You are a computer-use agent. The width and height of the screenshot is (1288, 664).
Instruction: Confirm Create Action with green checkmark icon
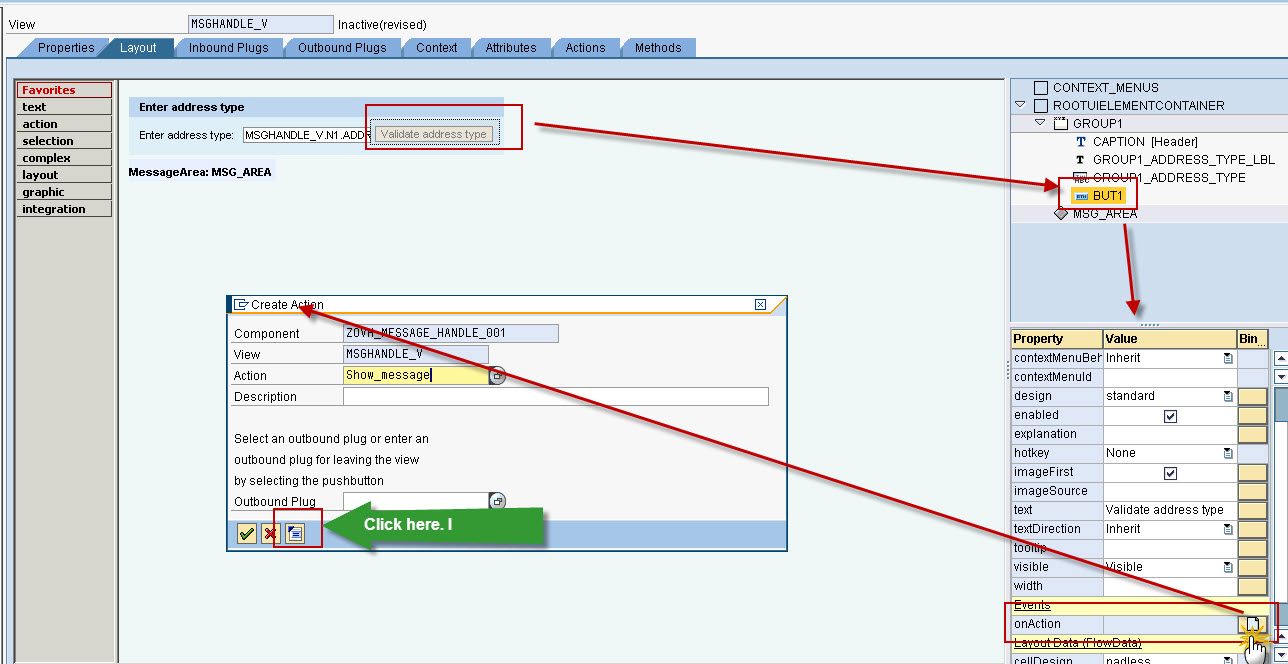click(x=246, y=533)
